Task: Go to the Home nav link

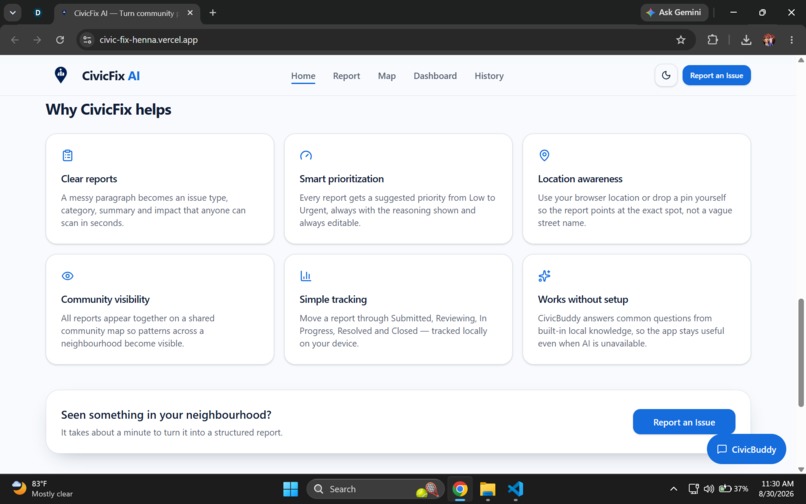Action: pyautogui.click(x=303, y=76)
